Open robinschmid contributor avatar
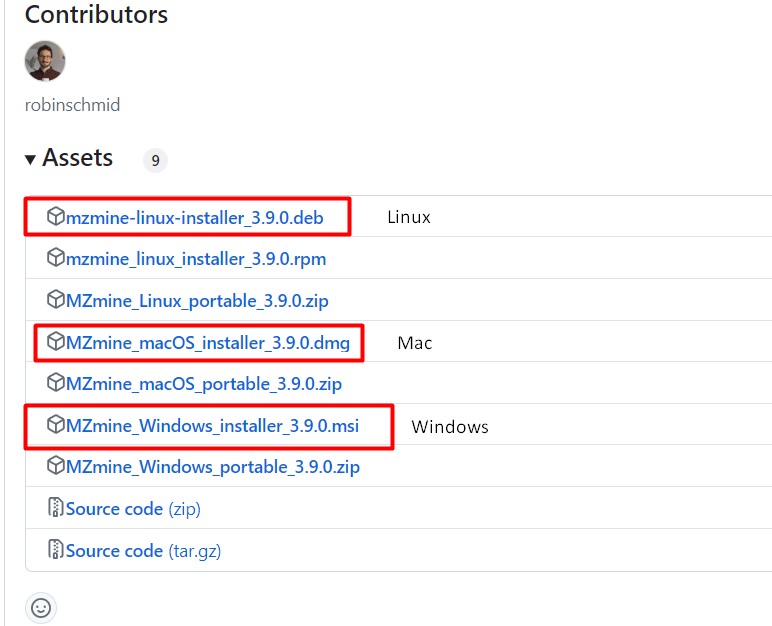Image resolution: width=772 pixels, height=626 pixels. coord(45,61)
